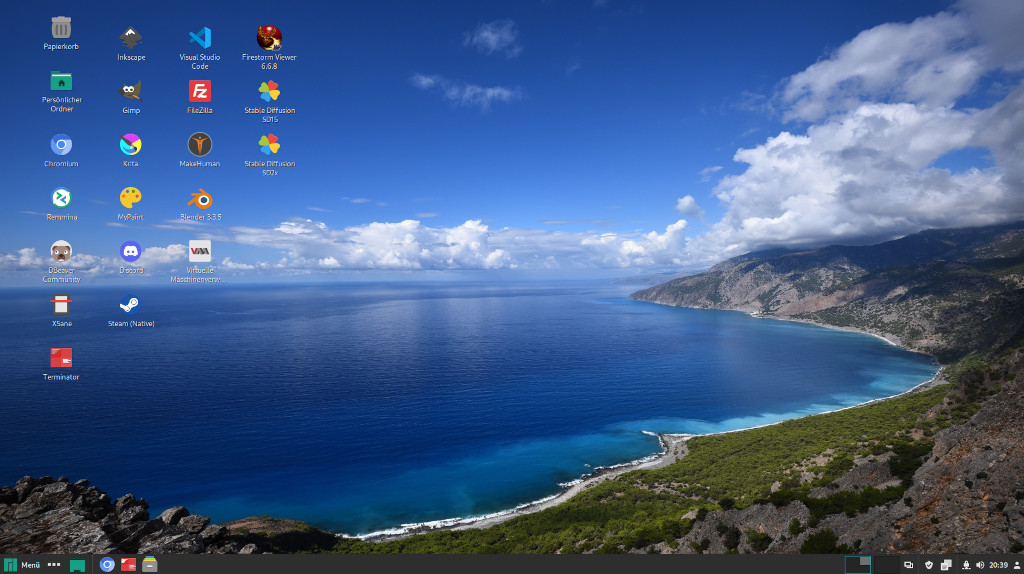Launch Remmina from the desktop
Viewport: 1024px width, 574px height.
click(61, 198)
